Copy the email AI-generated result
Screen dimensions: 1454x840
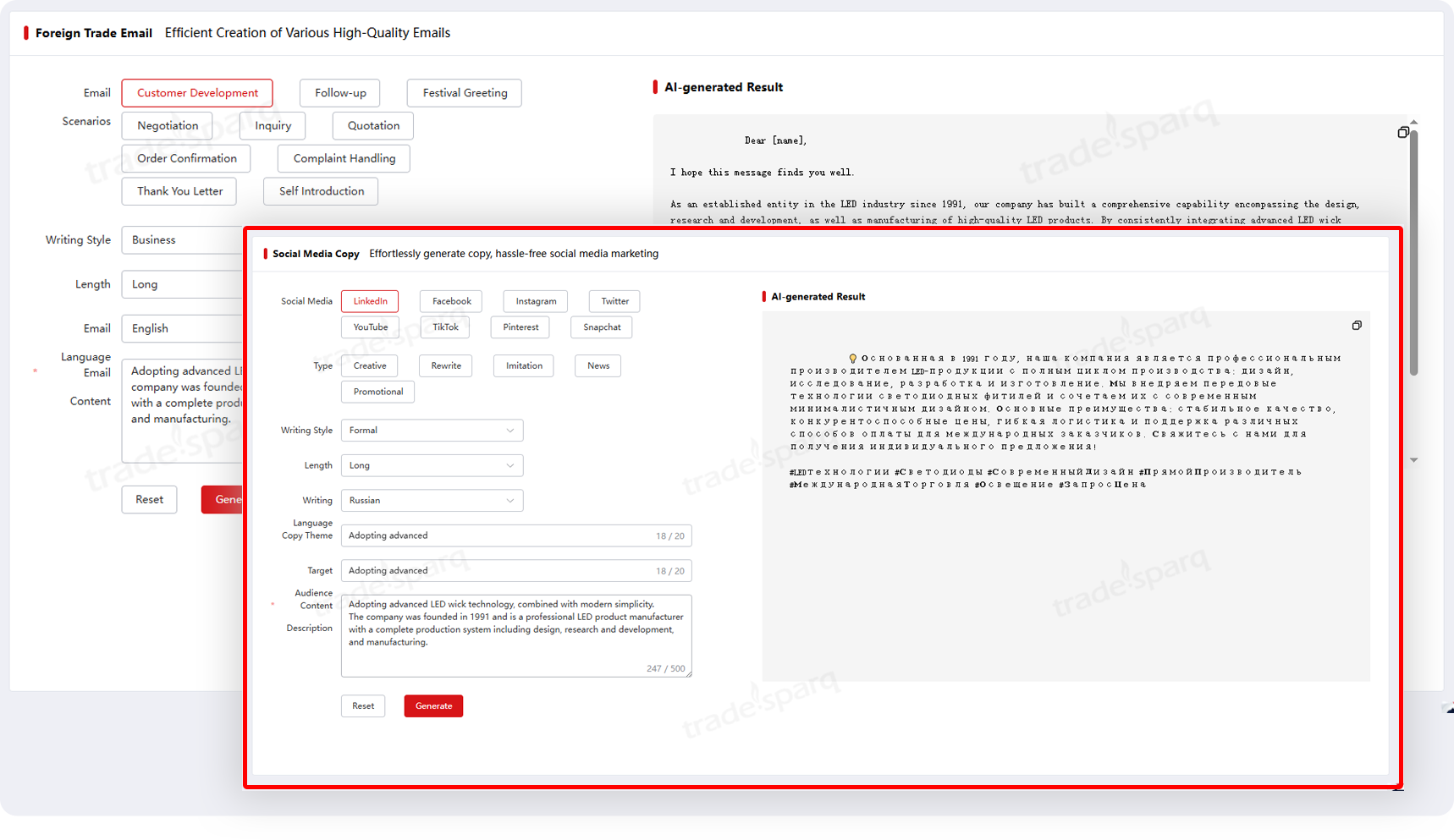coord(1402,132)
